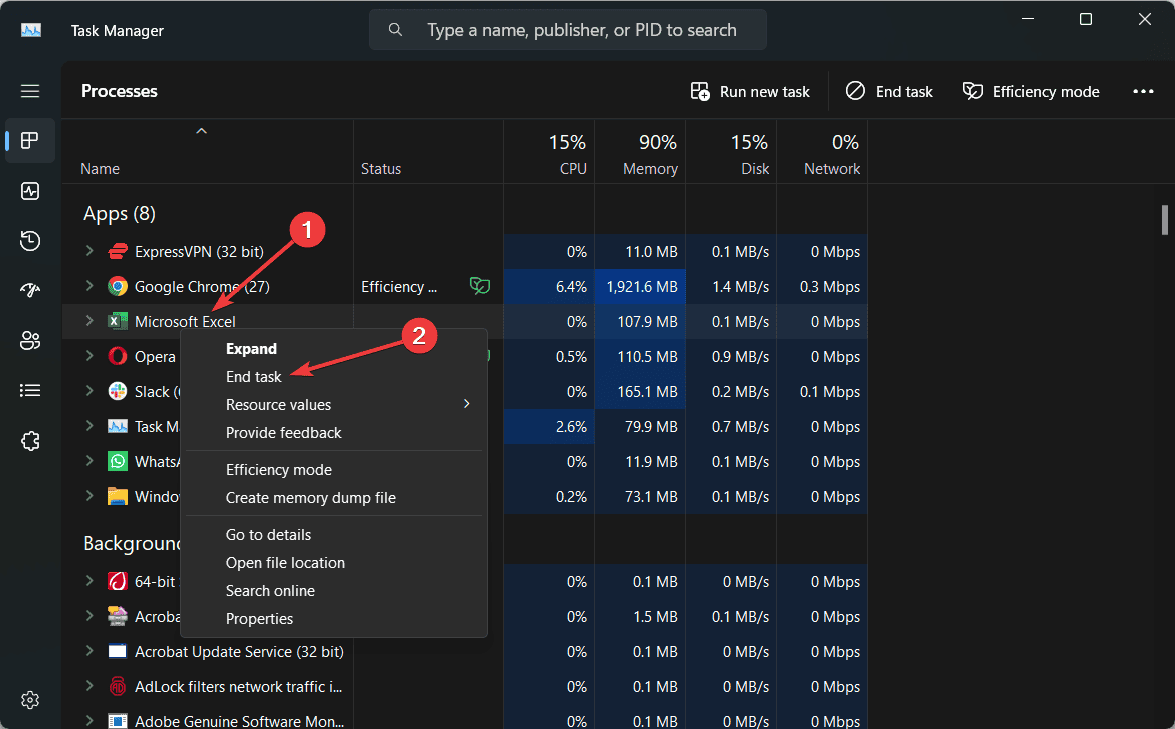Open the Resource values submenu

click(334, 405)
